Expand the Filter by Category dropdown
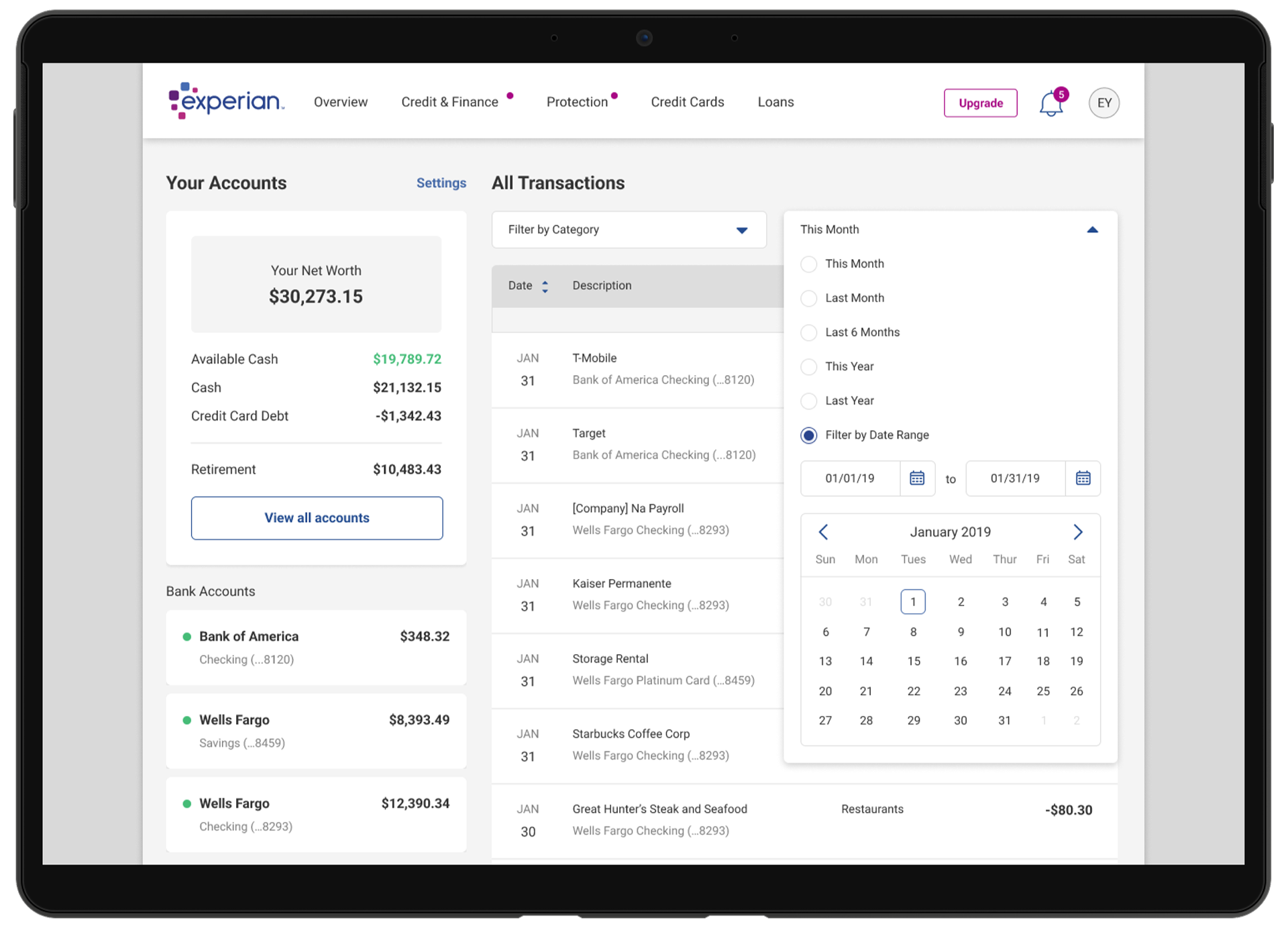This screenshot has height=936, width=1288. pyautogui.click(x=629, y=229)
